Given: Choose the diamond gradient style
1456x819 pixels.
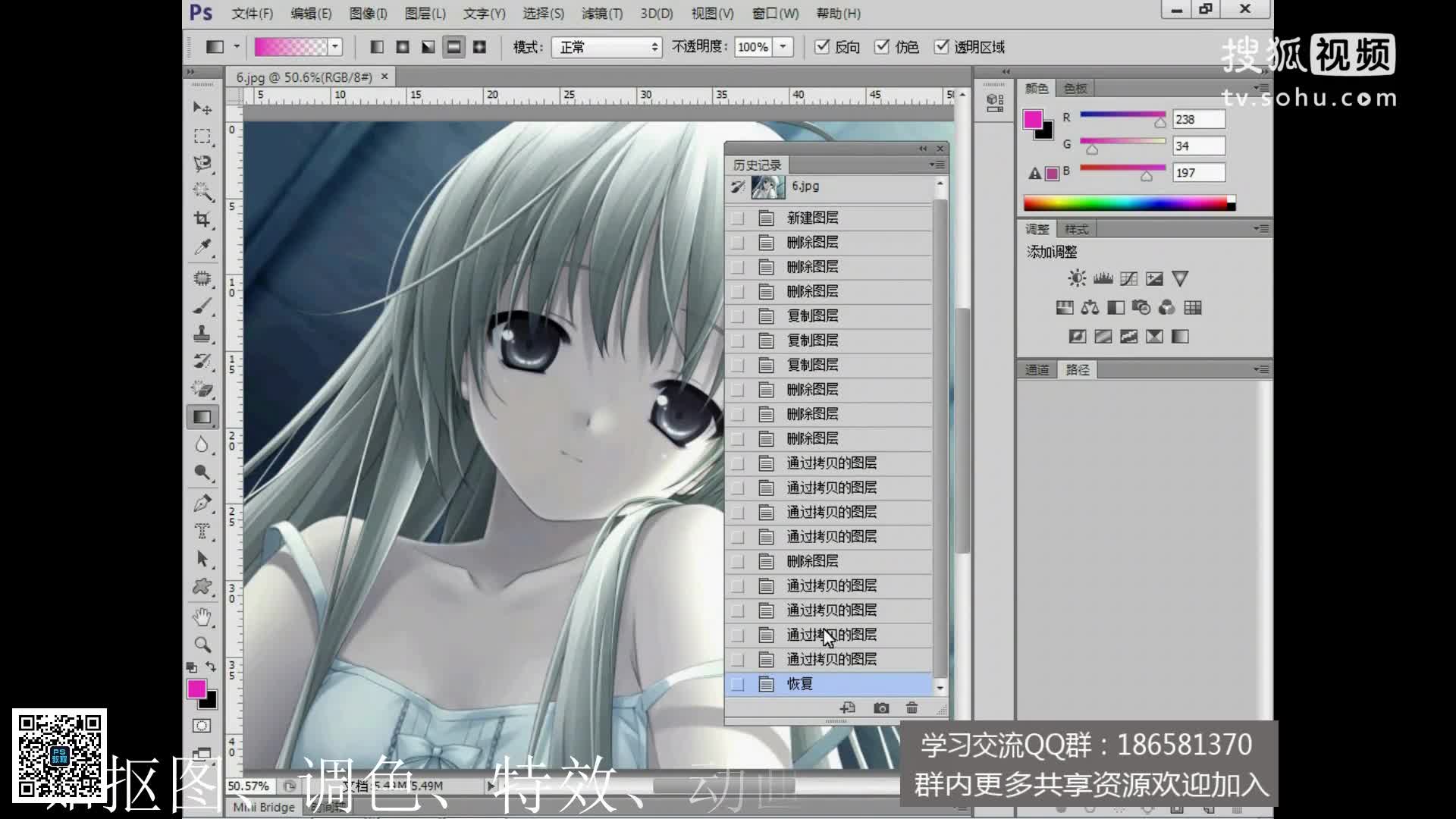Looking at the screenshot, I should coord(479,47).
